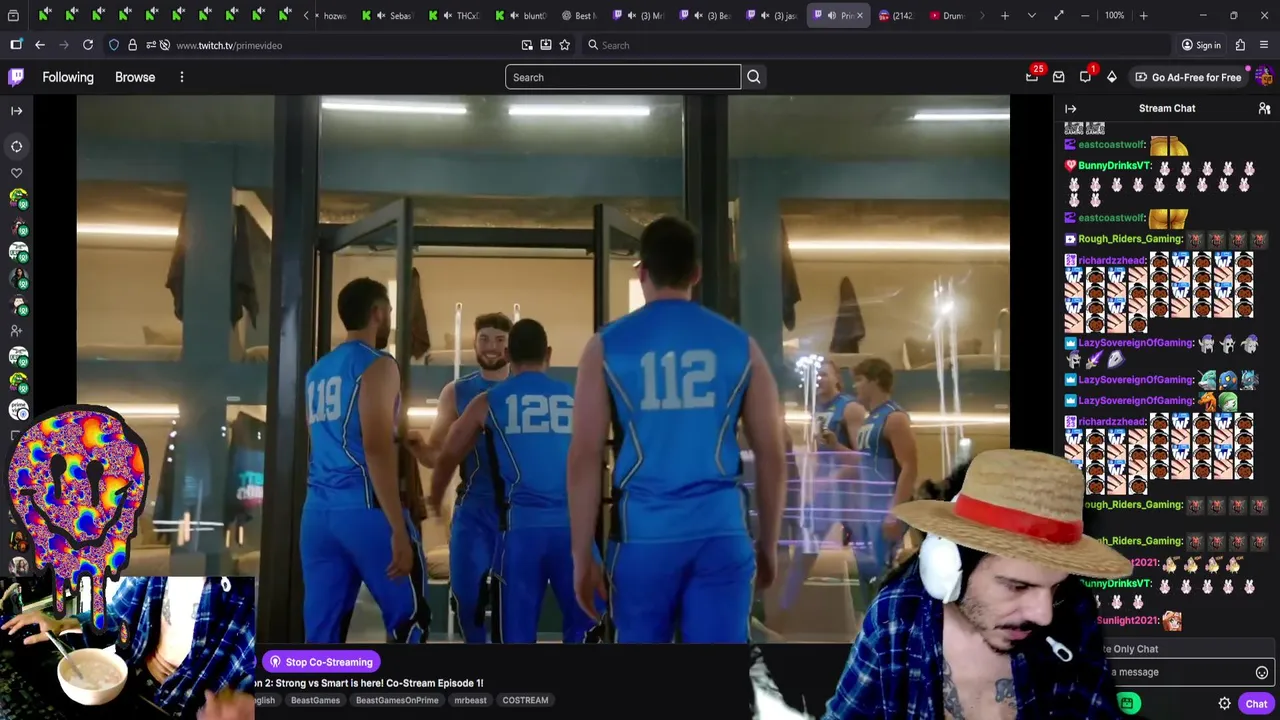Viewport: 1280px width, 720px height.
Task: Expand the left sidebar arrow
Action: click(16, 111)
